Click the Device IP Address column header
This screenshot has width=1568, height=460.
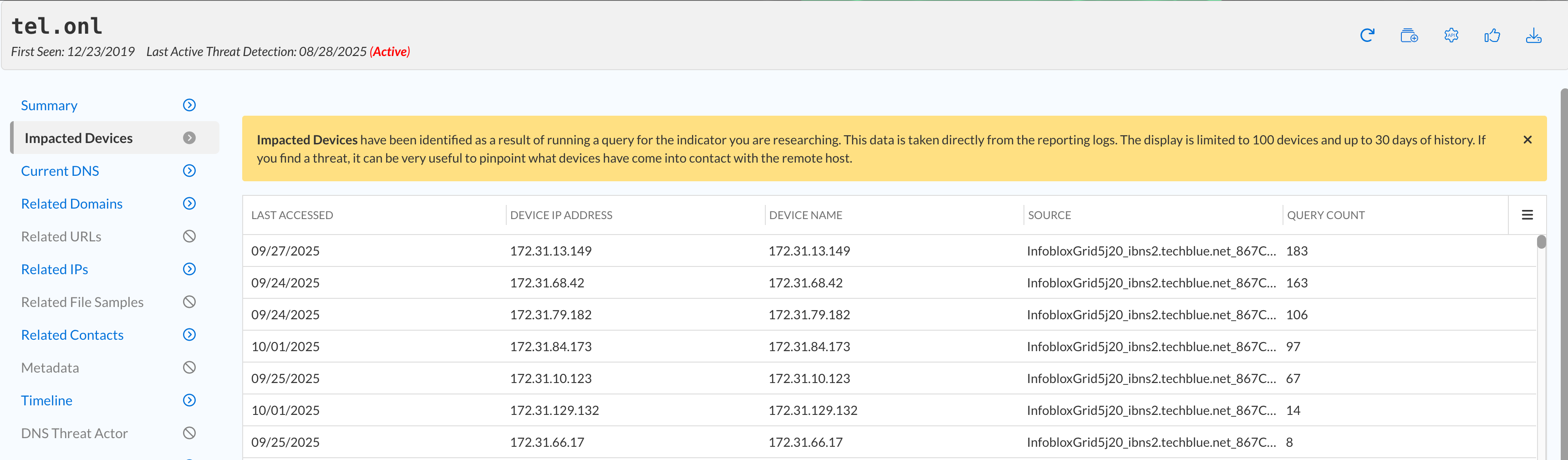point(560,215)
